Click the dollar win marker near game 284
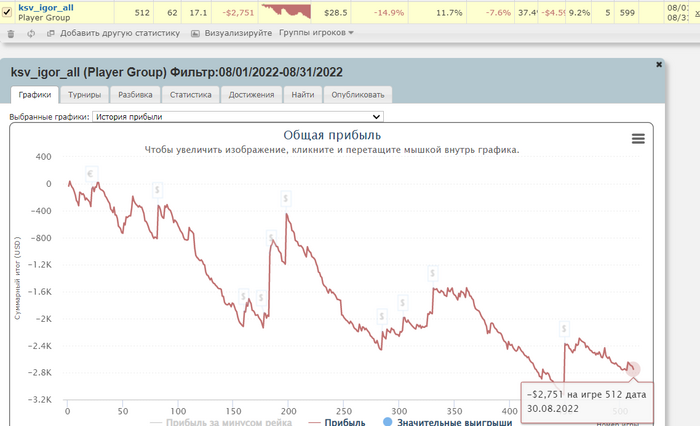Viewport: 700px width, 426px height. [x=381, y=317]
